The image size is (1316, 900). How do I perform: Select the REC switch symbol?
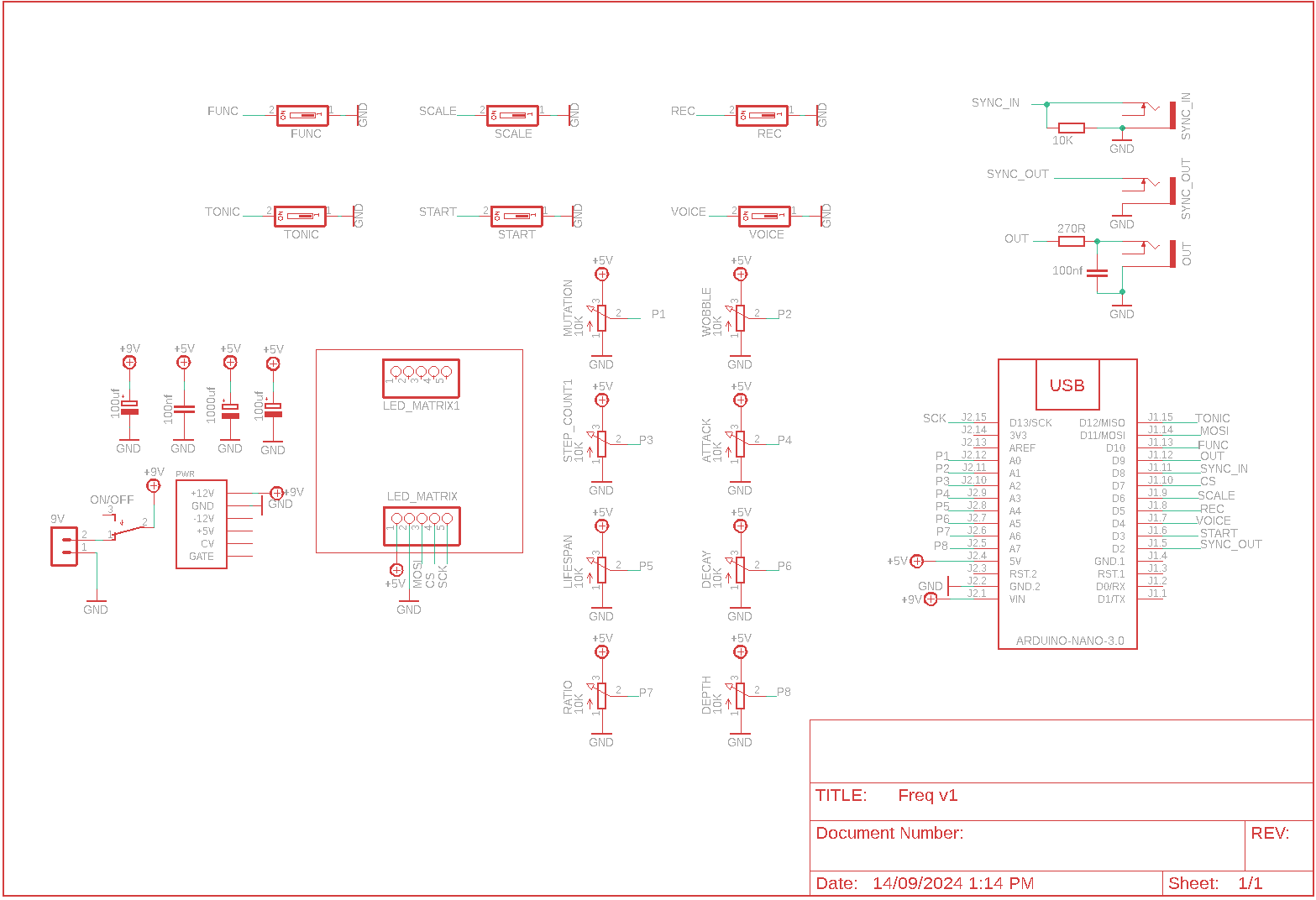[x=762, y=115]
